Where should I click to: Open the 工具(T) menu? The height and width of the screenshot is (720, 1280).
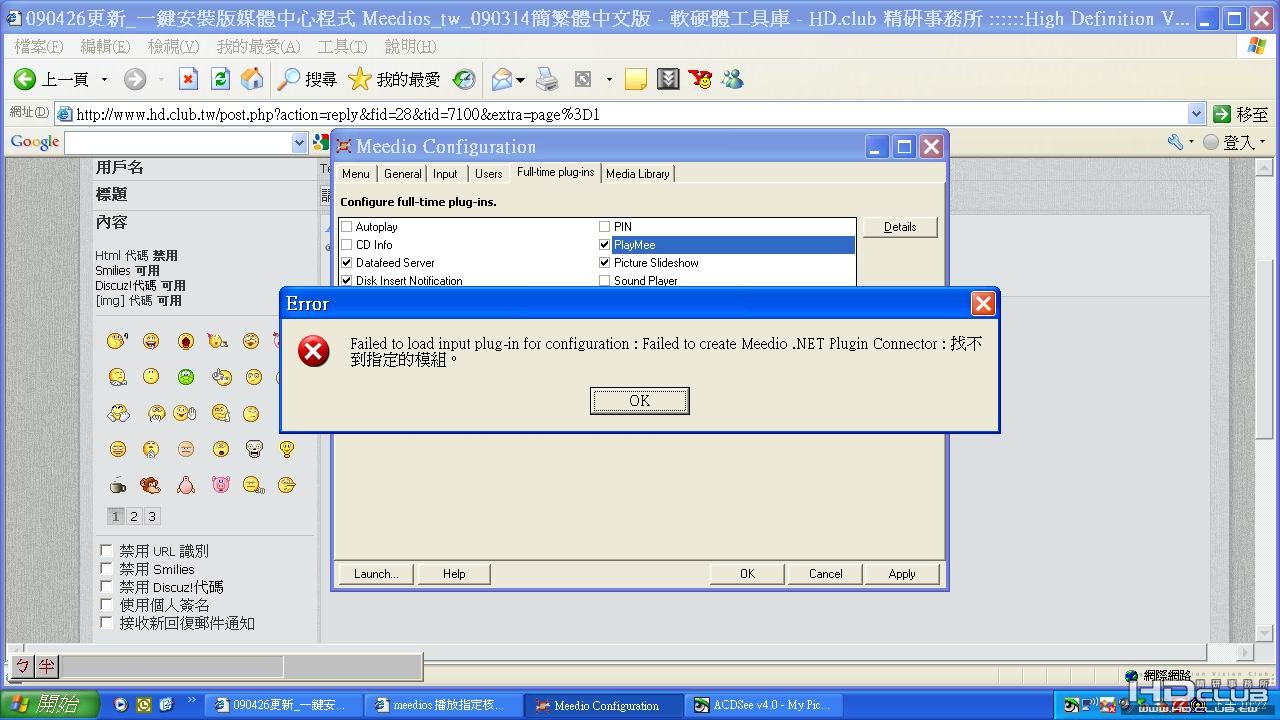(342, 47)
